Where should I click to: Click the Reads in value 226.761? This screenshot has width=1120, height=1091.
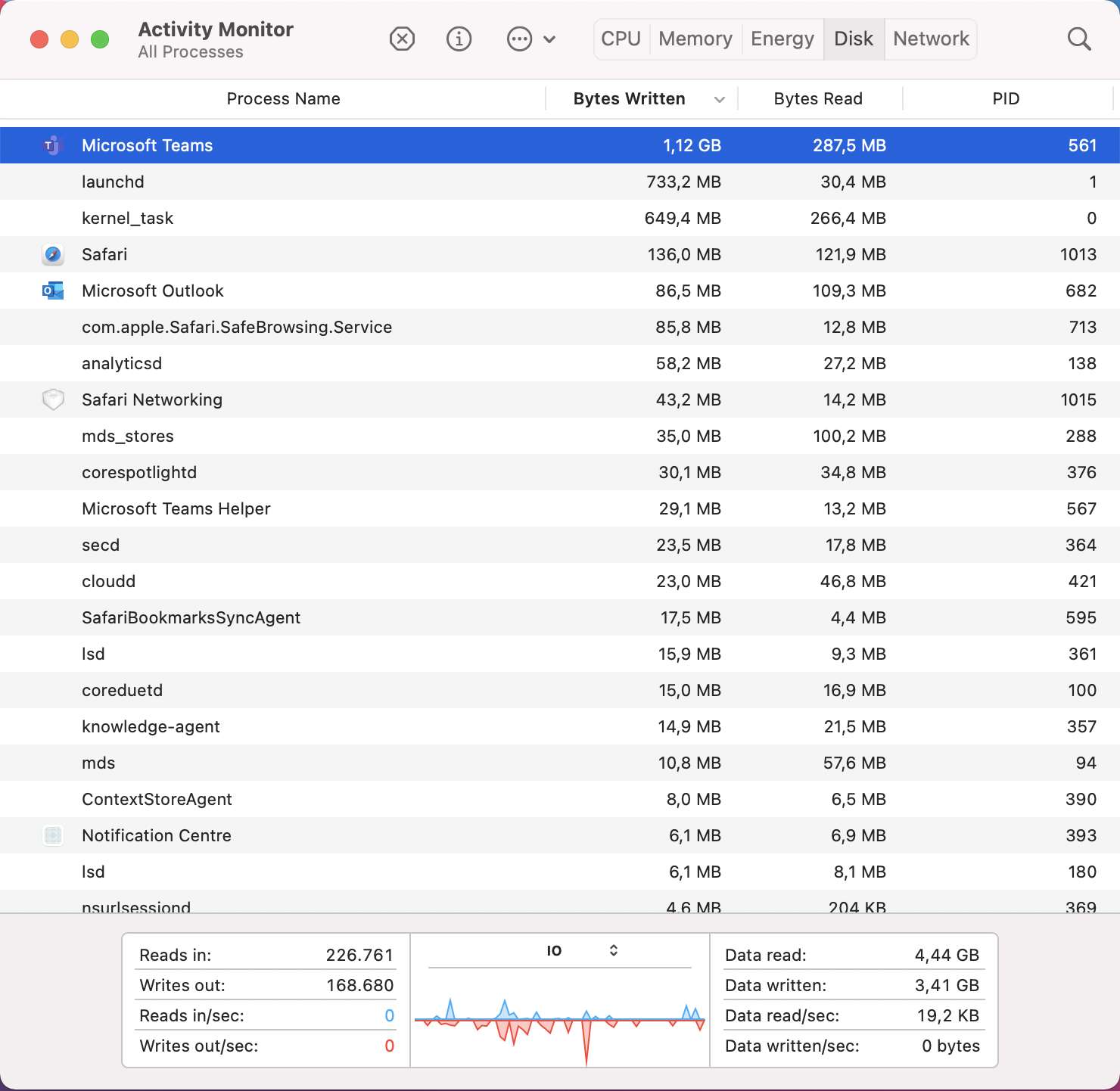(x=359, y=955)
